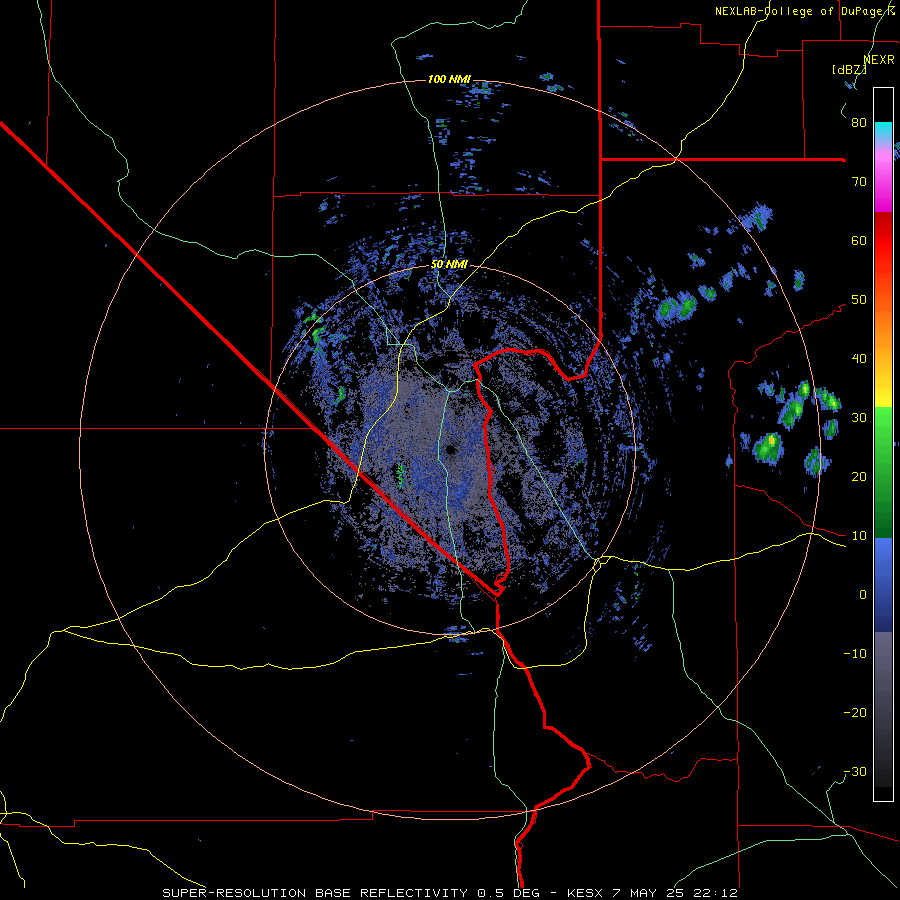Image resolution: width=900 pixels, height=900 pixels.
Task: Click the 20 value on the dBZ scale
Action: (x=859, y=476)
